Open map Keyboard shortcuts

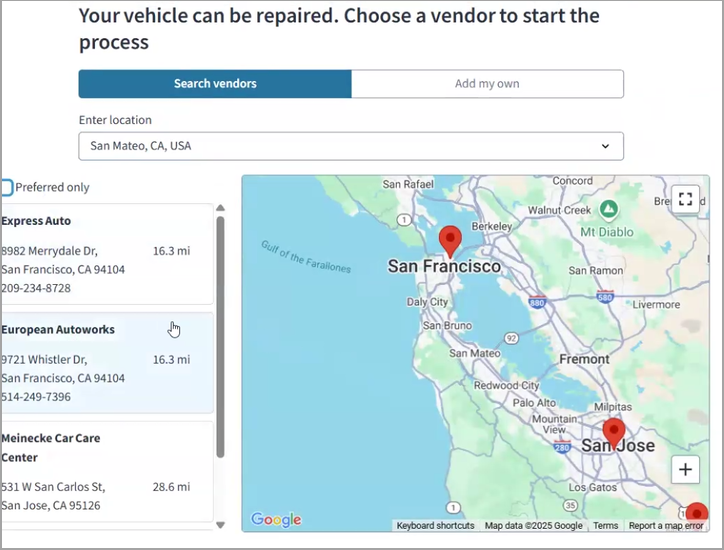pyautogui.click(x=435, y=526)
